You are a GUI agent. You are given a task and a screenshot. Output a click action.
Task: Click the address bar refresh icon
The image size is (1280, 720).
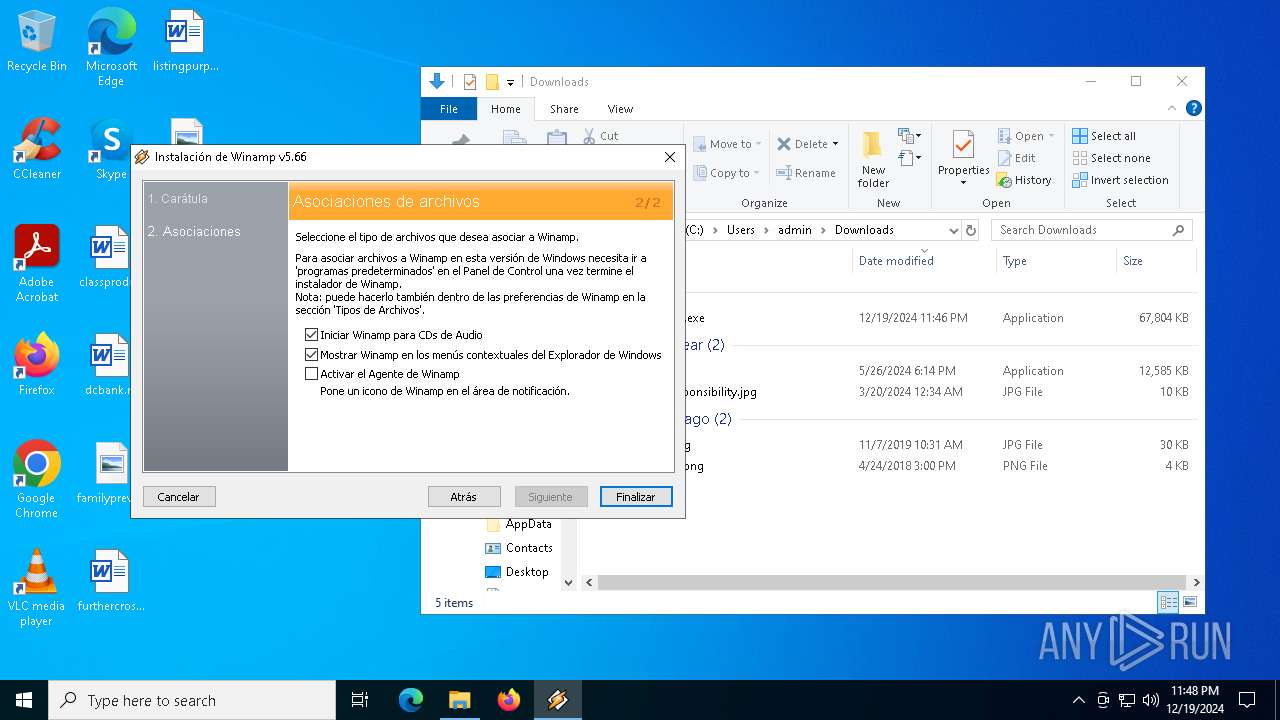click(970, 230)
